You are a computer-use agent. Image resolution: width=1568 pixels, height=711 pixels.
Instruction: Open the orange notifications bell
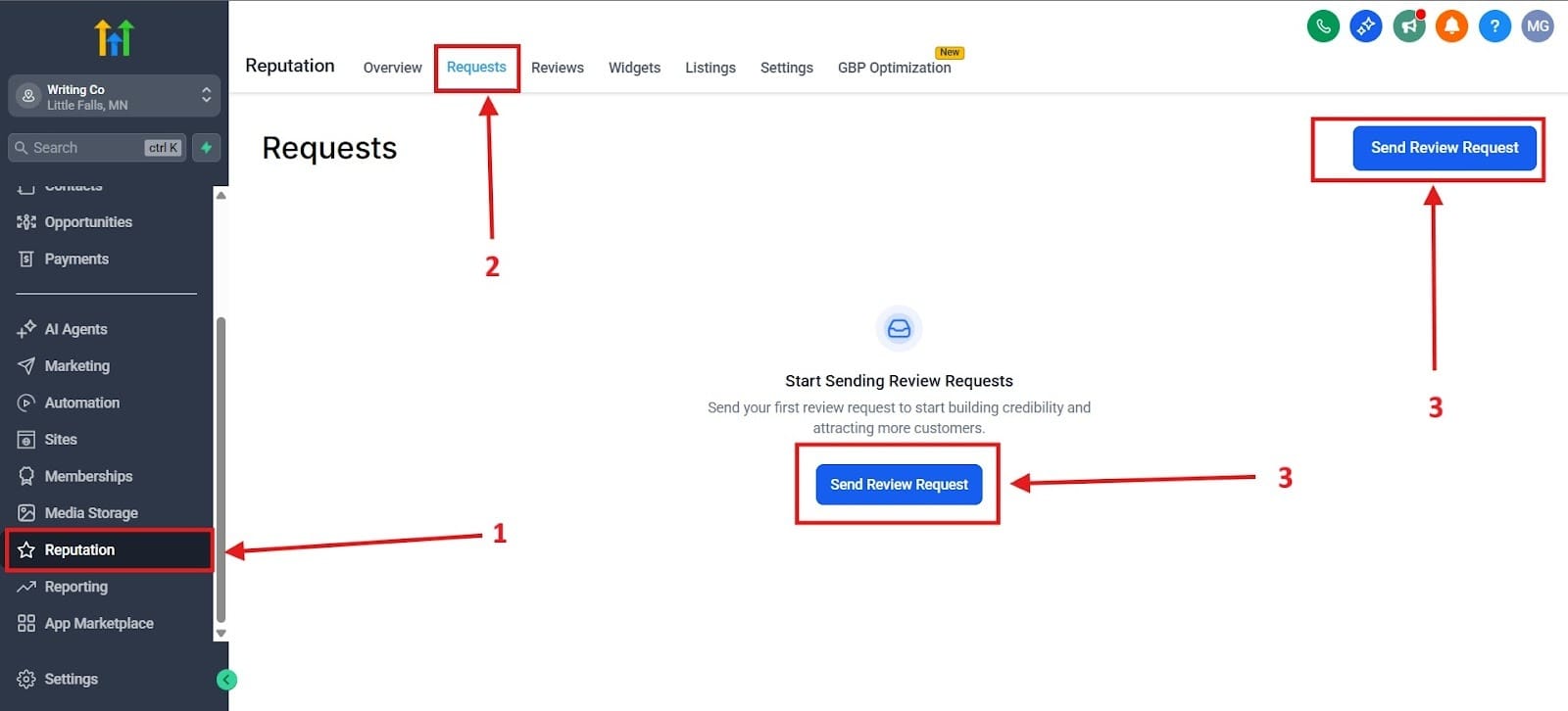pyautogui.click(x=1451, y=26)
